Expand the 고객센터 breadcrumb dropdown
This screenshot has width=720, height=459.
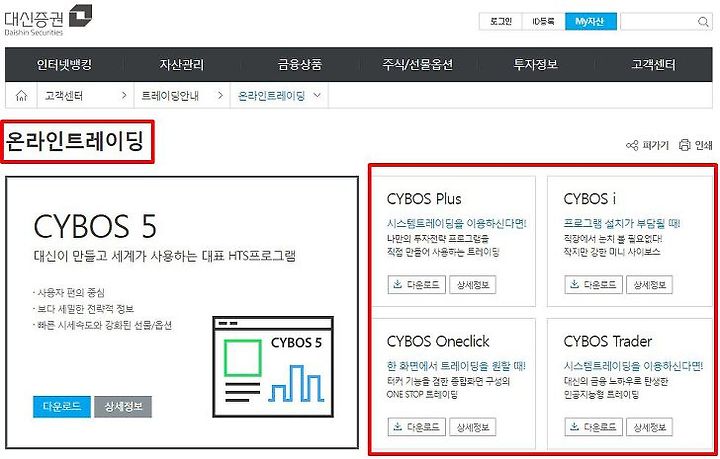tap(124, 95)
